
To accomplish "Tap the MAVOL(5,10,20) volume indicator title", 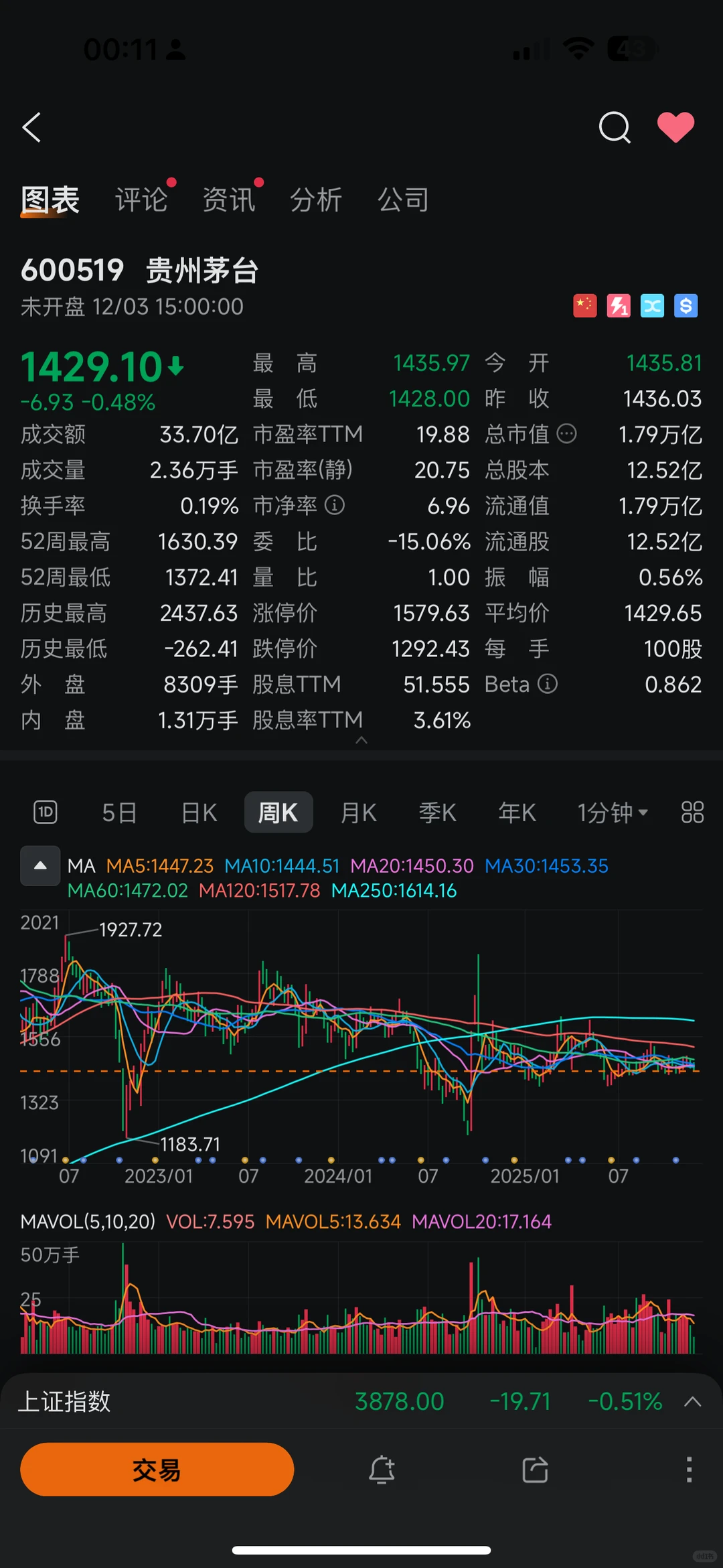I will [x=88, y=1222].
